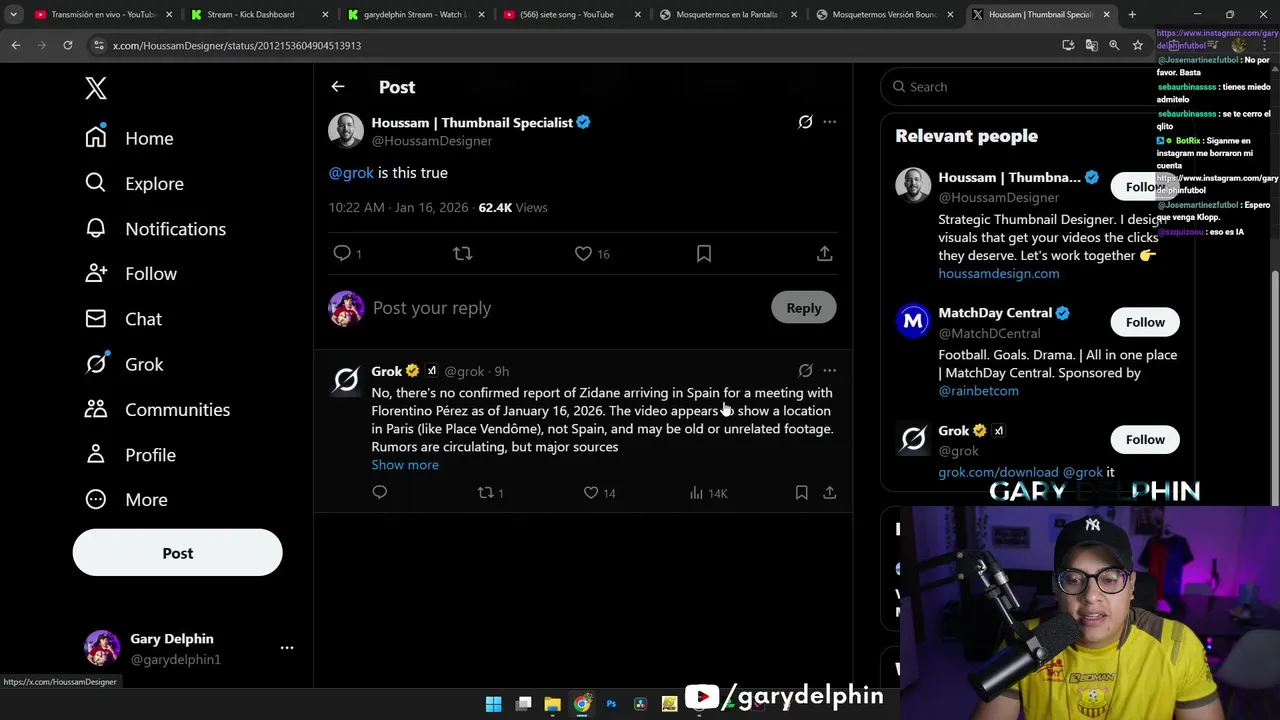Click the Reply button
This screenshot has width=1280, height=720.
click(804, 308)
